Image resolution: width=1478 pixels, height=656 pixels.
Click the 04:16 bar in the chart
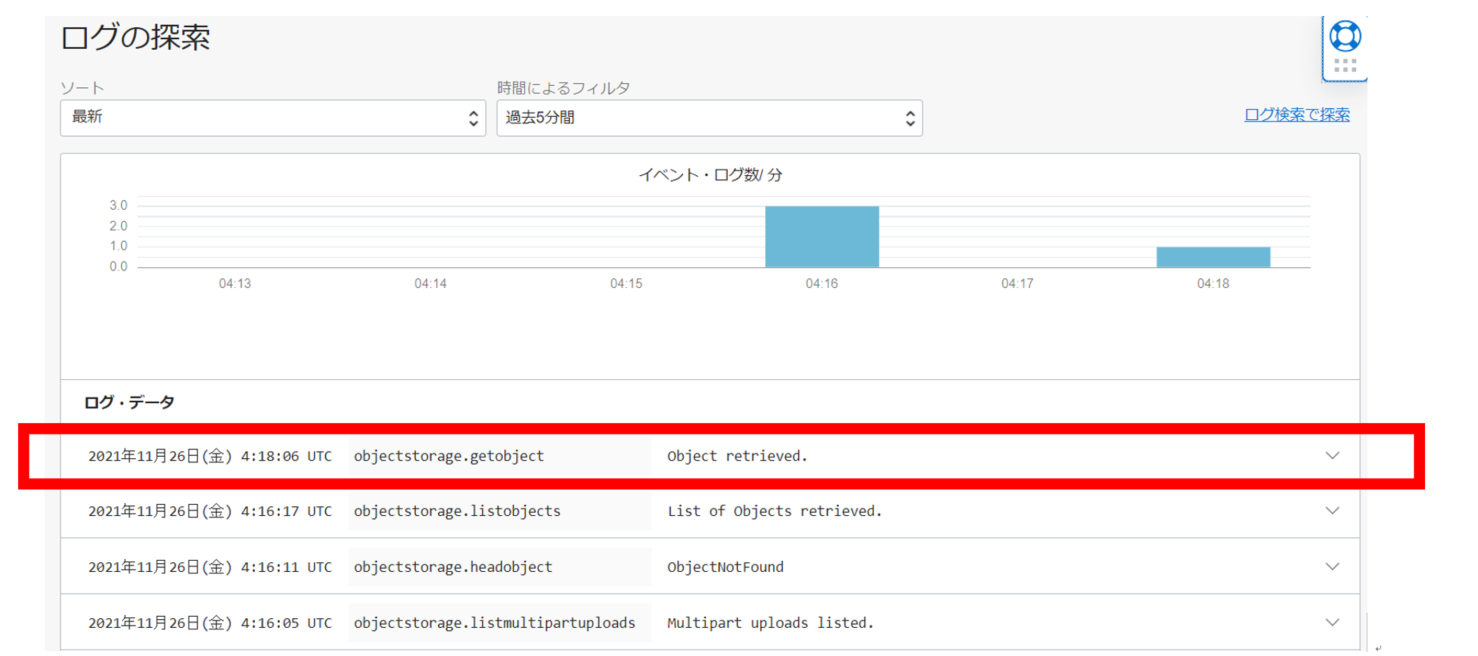(x=821, y=237)
